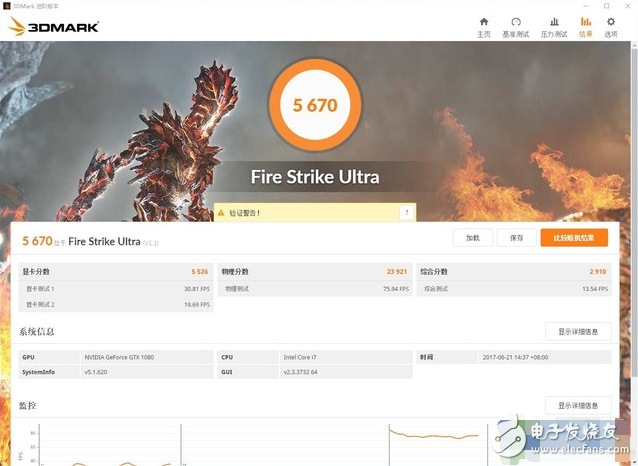
Task: Maximize the 3DMark window
Action: pyautogui.click(x=606, y=6)
